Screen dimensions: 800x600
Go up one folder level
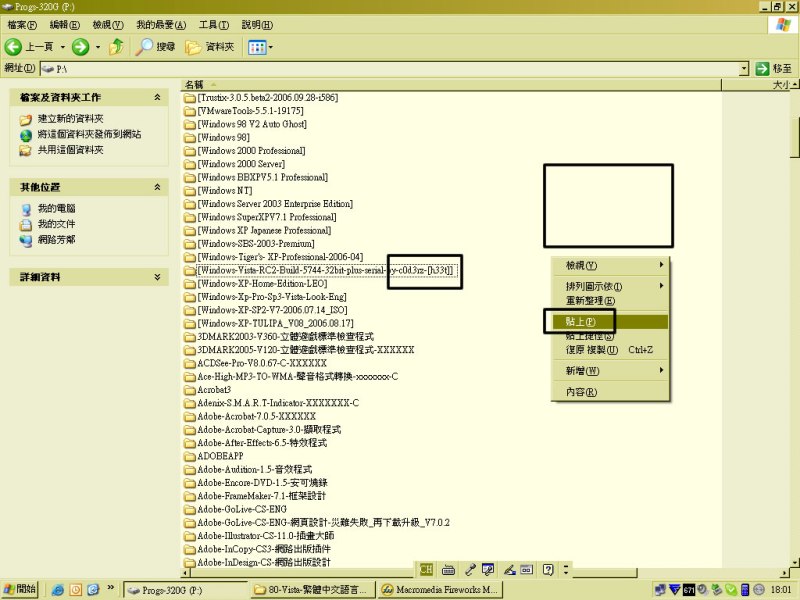(117, 47)
